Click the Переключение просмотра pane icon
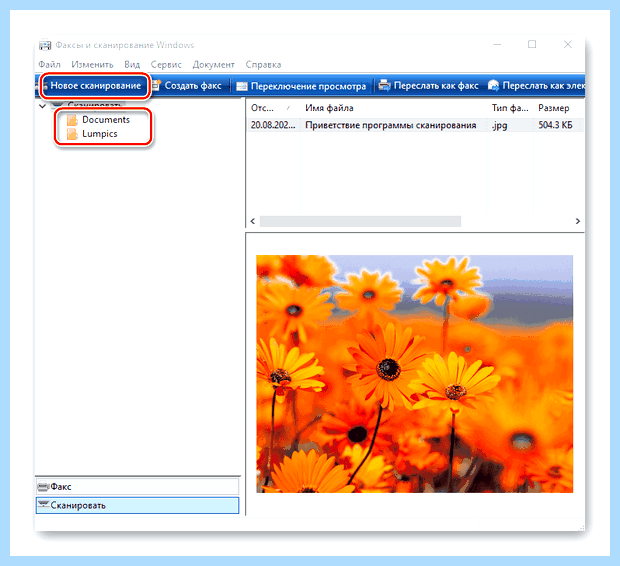620x566 pixels. coord(242,86)
